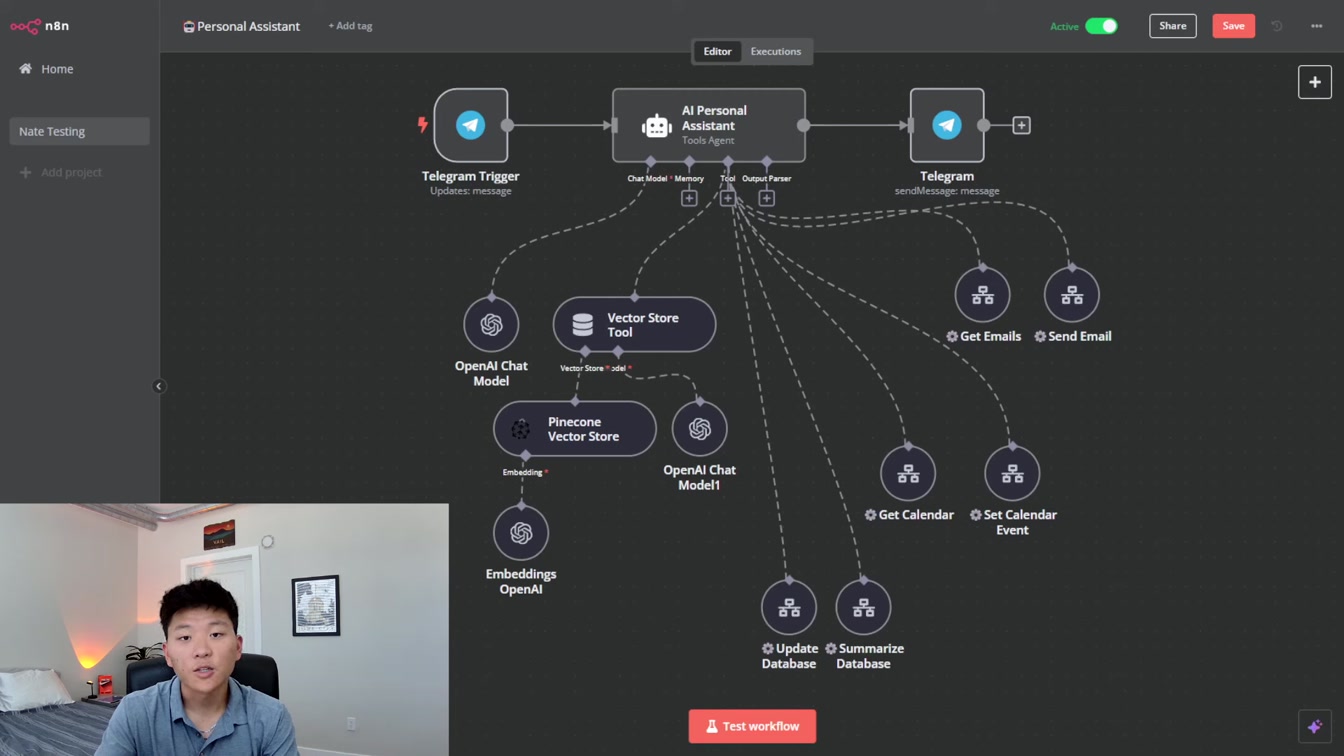
Task: Click + Add tag
Action: [350, 26]
